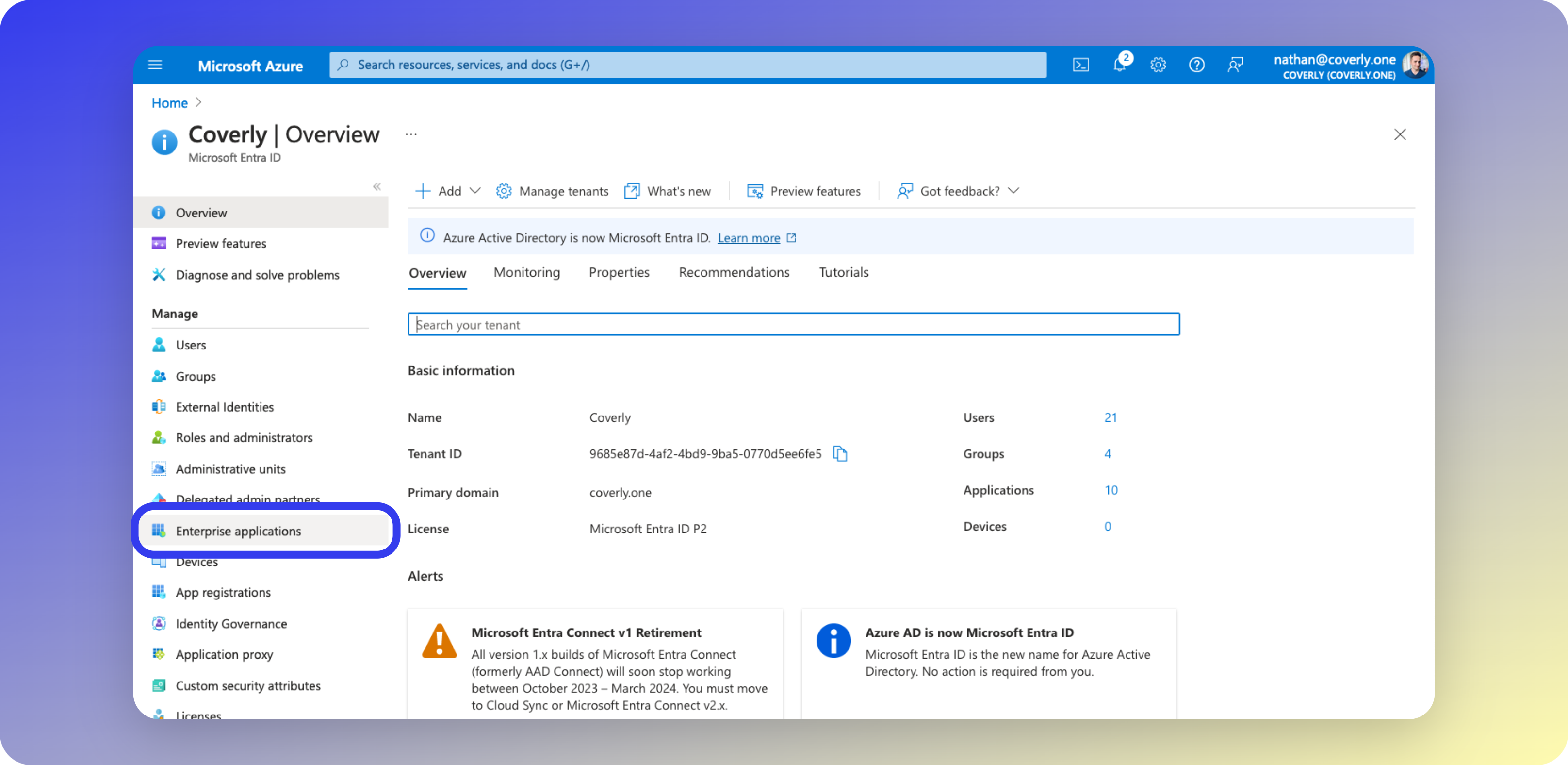The height and width of the screenshot is (765, 1568).
Task: Click the Search your tenant field
Action: coord(793,325)
